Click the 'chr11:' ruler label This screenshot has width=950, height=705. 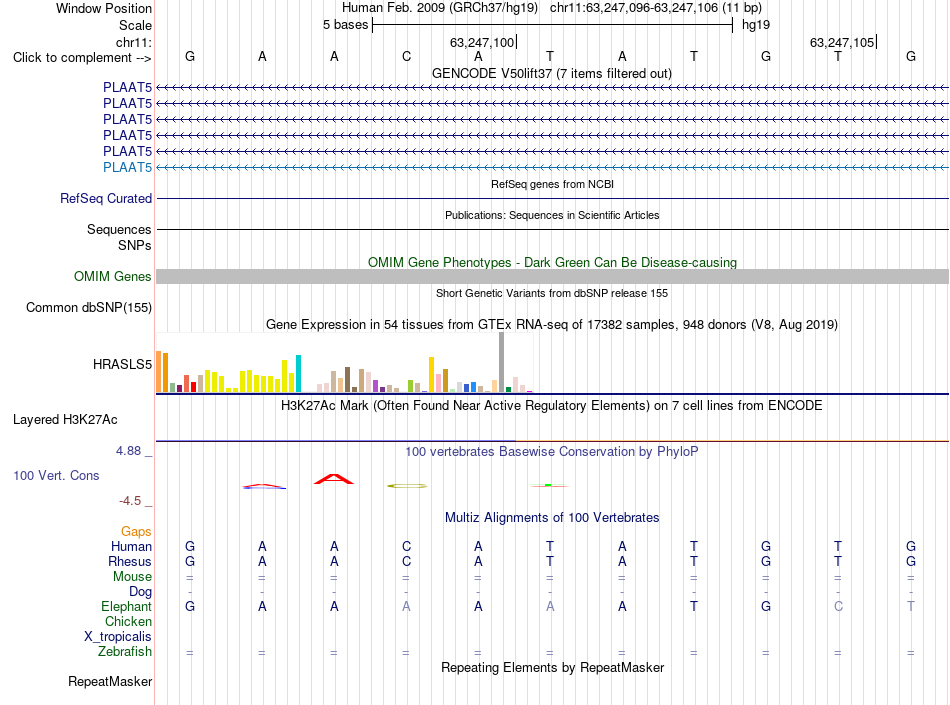click(133, 42)
